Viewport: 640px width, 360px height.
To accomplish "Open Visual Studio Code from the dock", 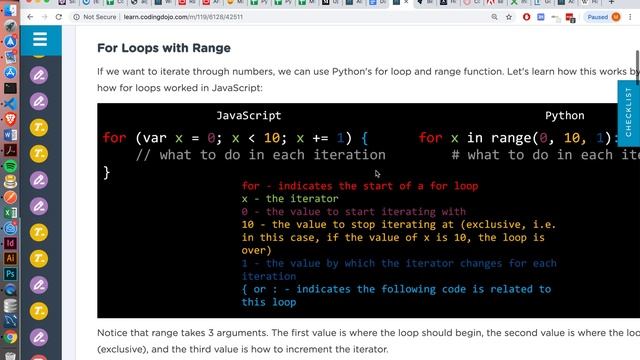I will (x=10, y=104).
